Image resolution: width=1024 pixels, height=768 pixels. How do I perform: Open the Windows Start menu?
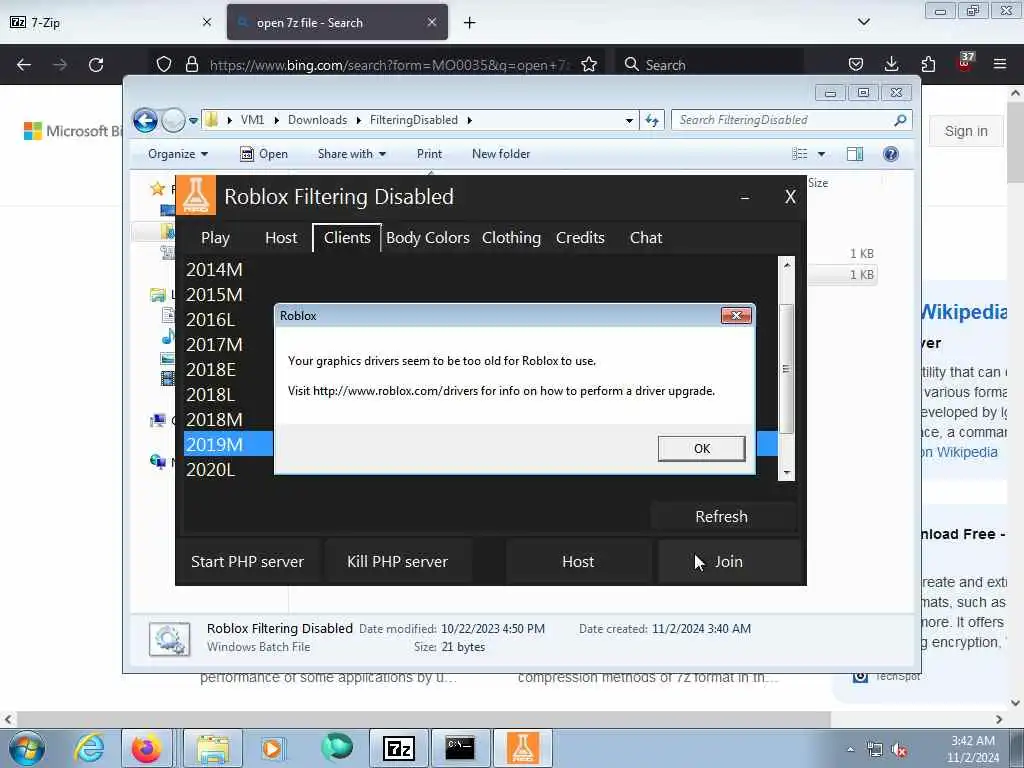coord(27,748)
